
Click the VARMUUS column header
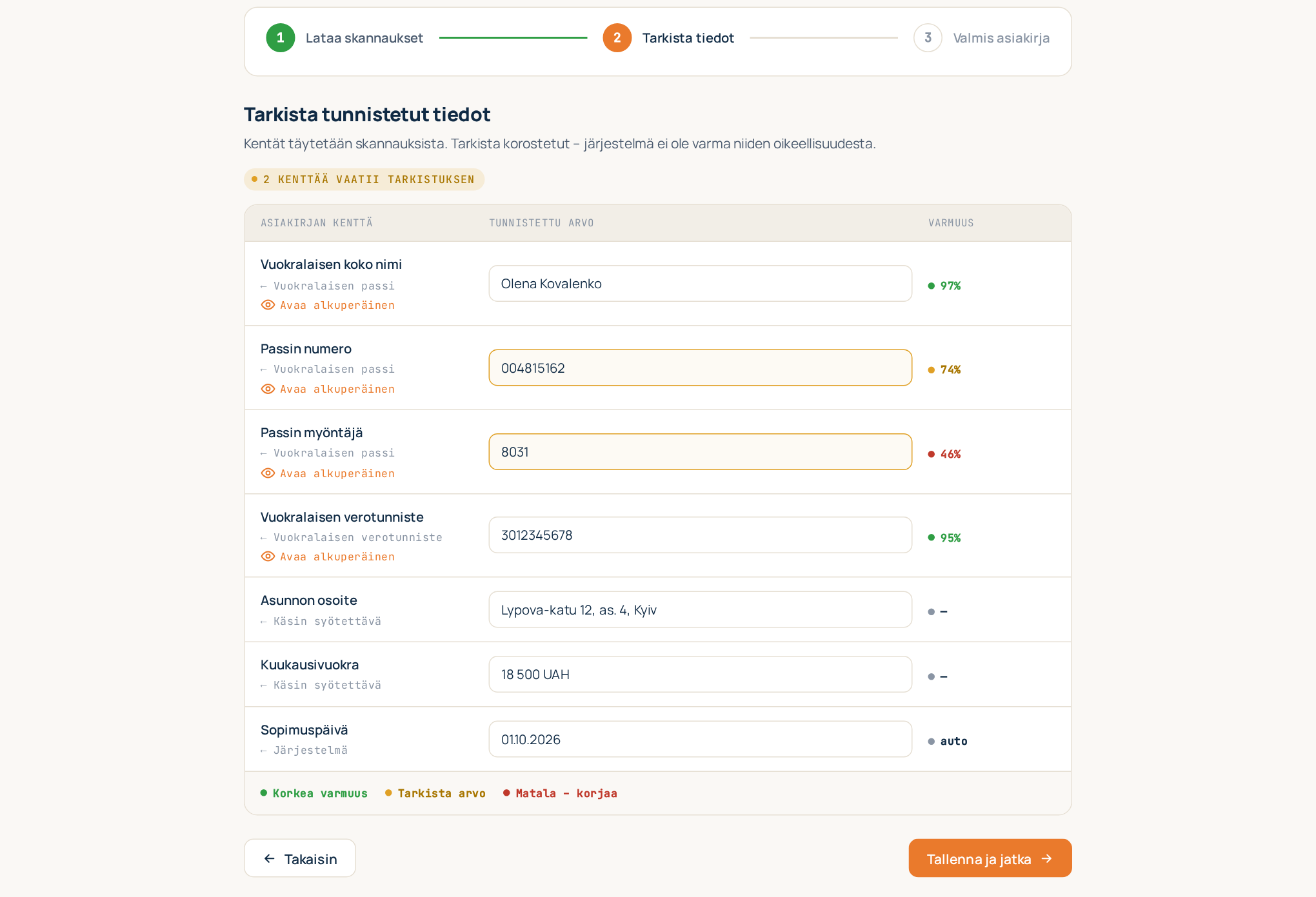951,223
